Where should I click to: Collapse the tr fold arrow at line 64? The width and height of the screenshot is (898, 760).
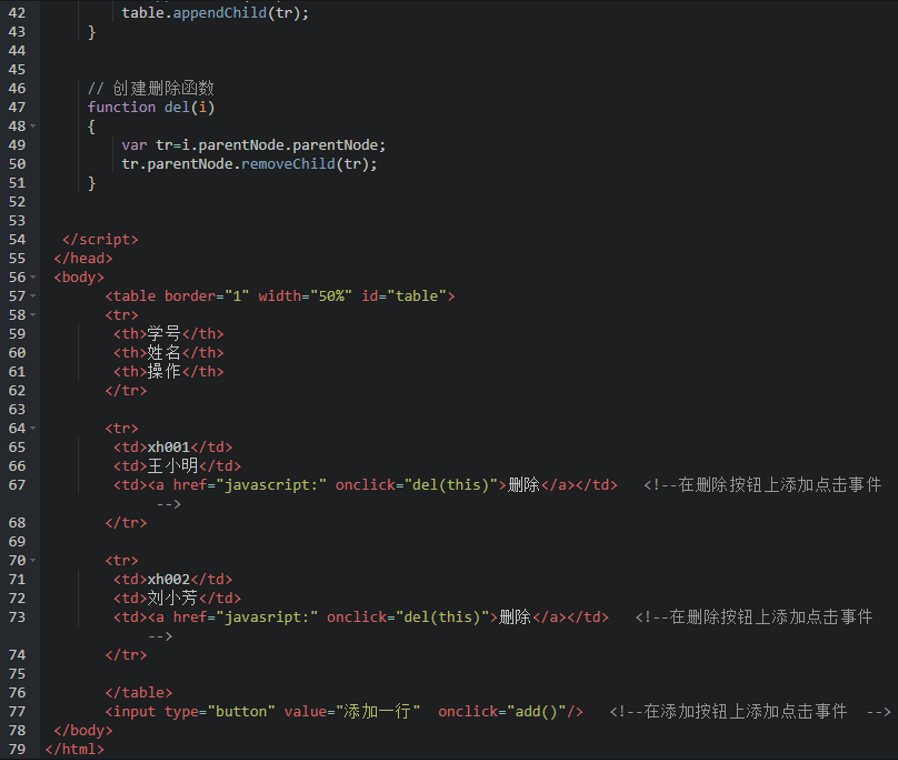[x=33, y=428]
